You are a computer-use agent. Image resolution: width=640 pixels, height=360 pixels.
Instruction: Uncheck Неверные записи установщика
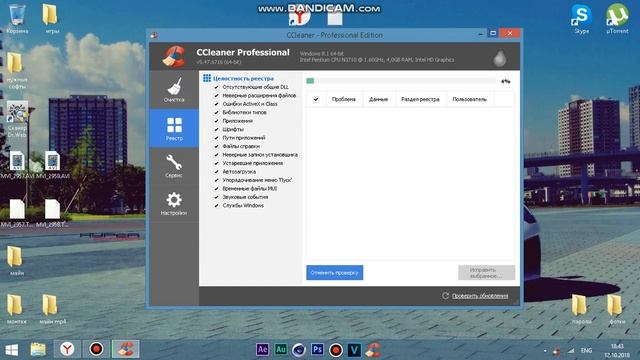point(216,155)
